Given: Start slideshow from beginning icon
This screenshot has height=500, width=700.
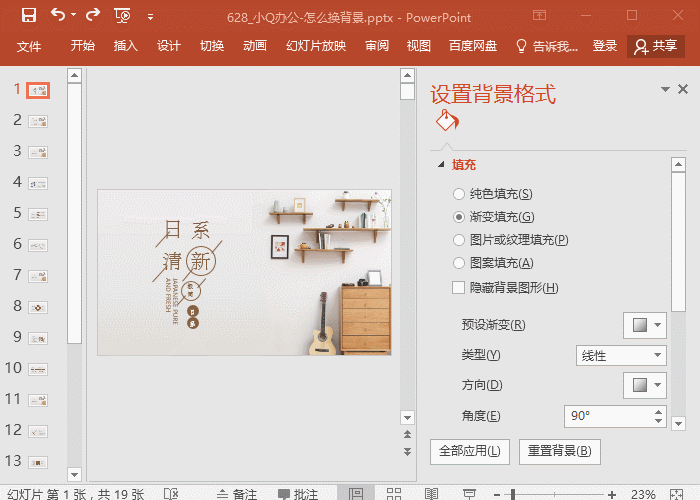Looking at the screenshot, I should 122,16.
